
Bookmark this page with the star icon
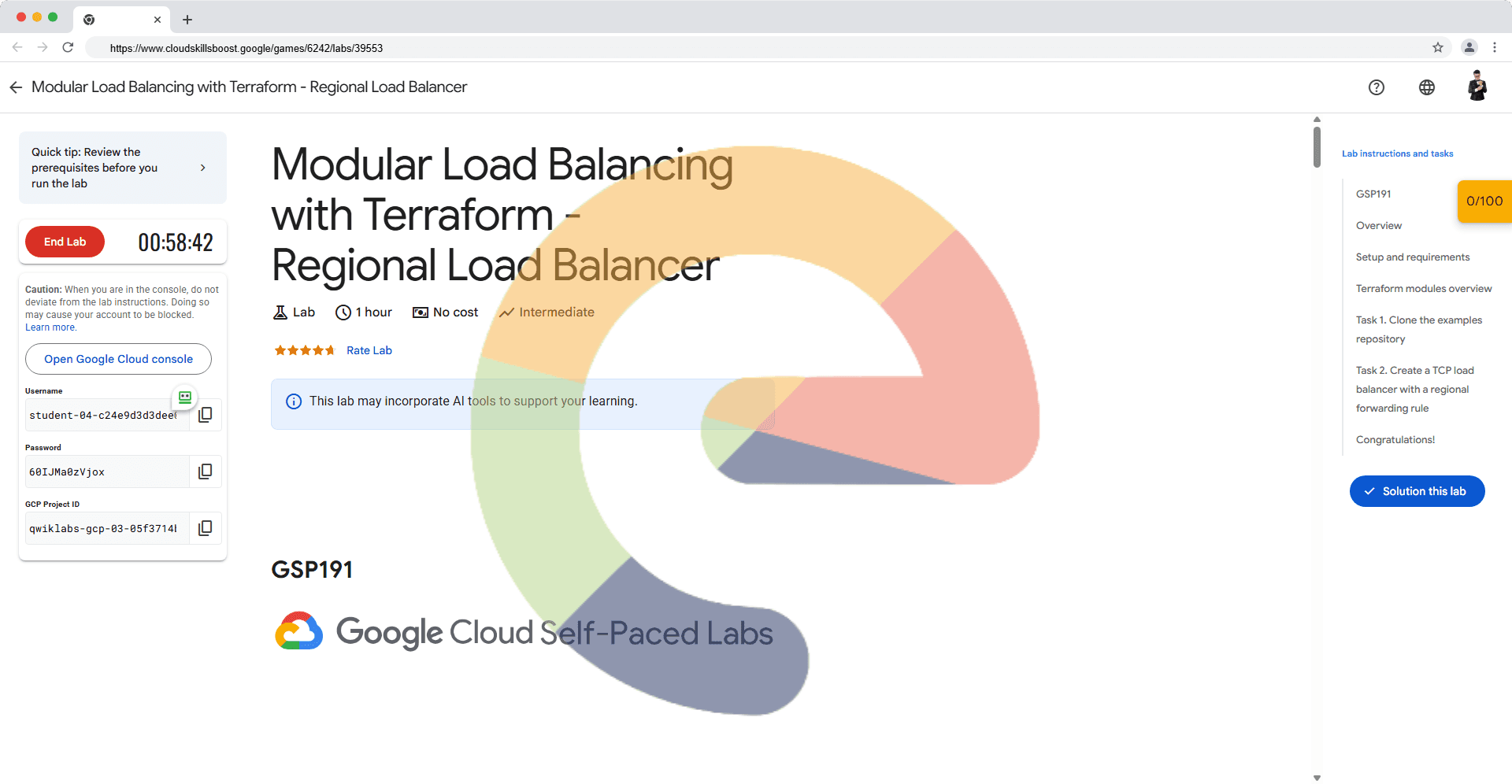[1438, 47]
